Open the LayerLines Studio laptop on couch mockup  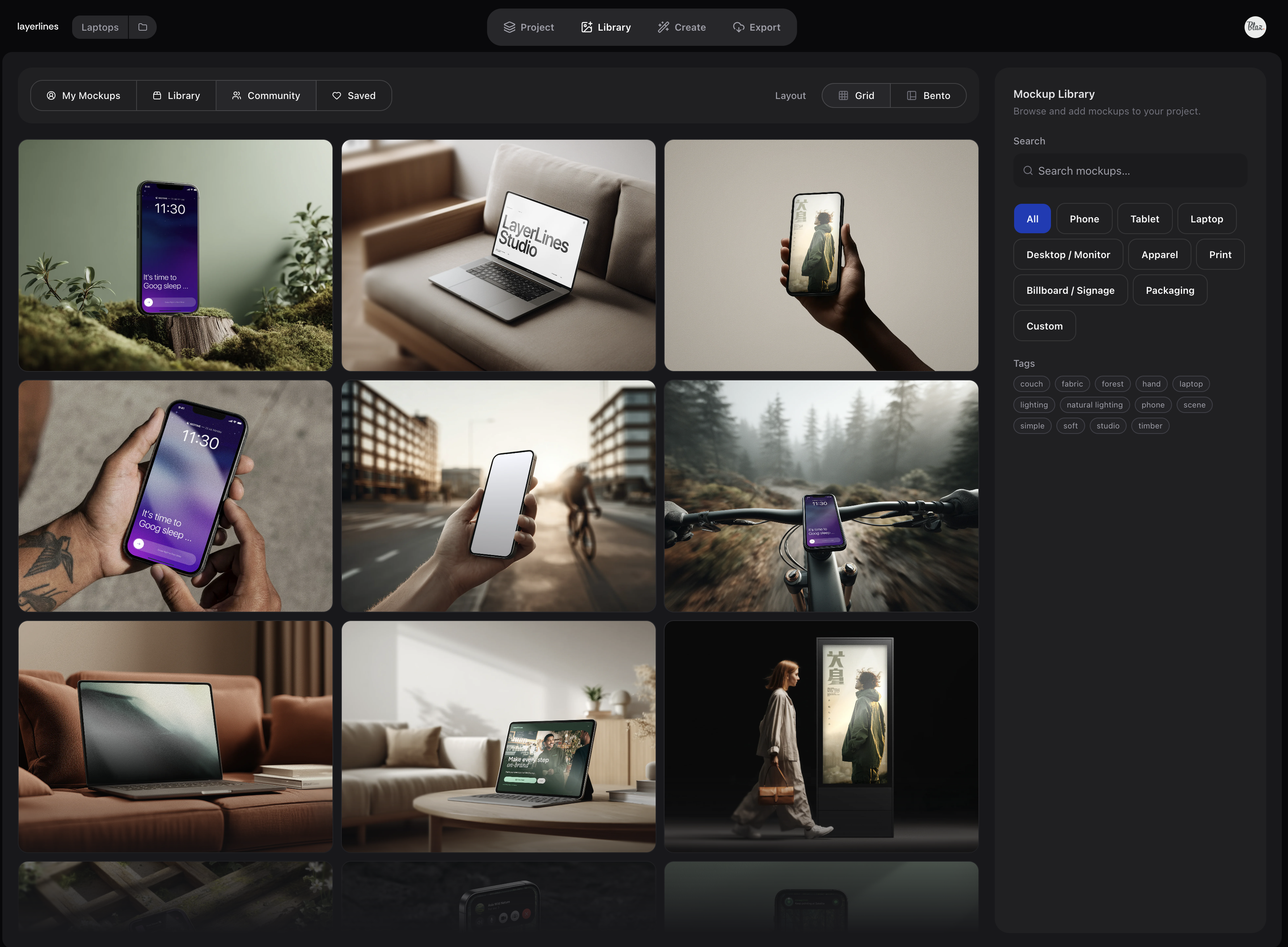pos(499,255)
